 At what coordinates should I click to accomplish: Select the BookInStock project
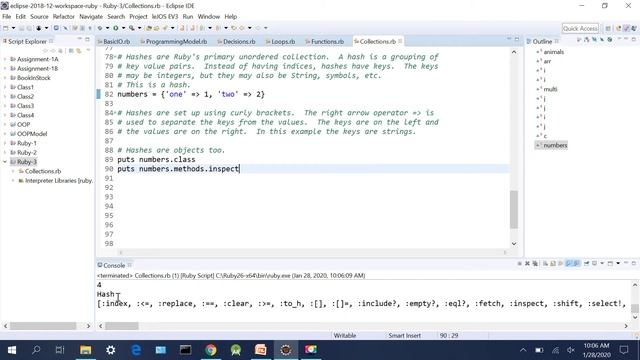(x=33, y=78)
